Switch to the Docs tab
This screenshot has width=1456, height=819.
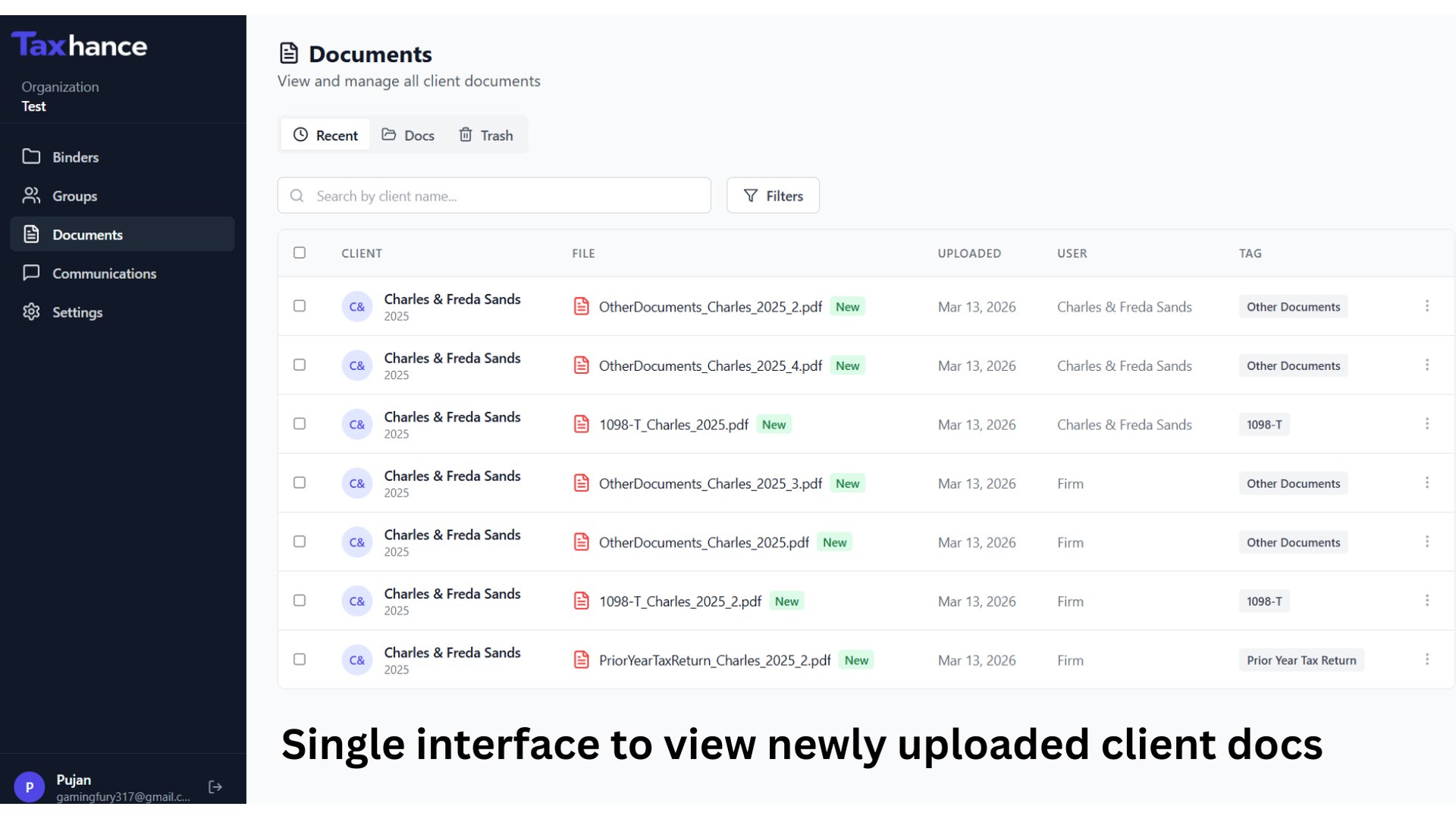point(408,135)
